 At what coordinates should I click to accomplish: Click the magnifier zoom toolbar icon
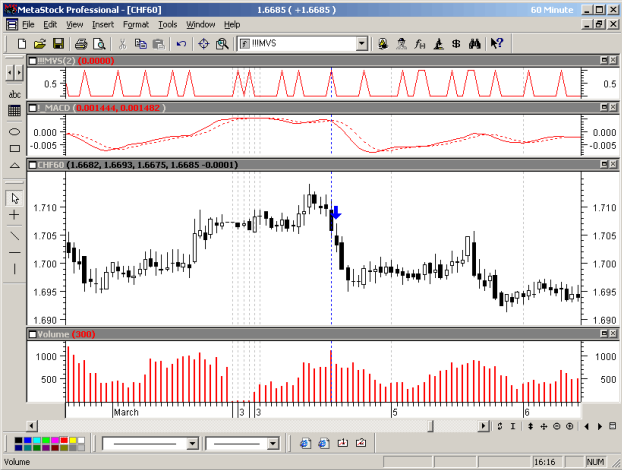click(222, 44)
